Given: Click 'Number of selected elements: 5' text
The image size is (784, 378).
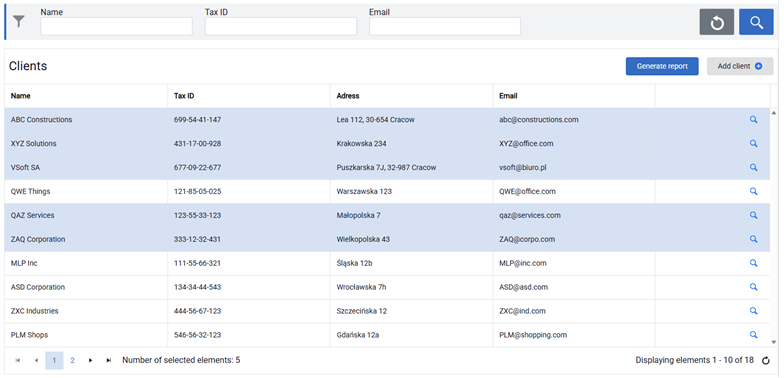Looking at the screenshot, I should (181, 360).
